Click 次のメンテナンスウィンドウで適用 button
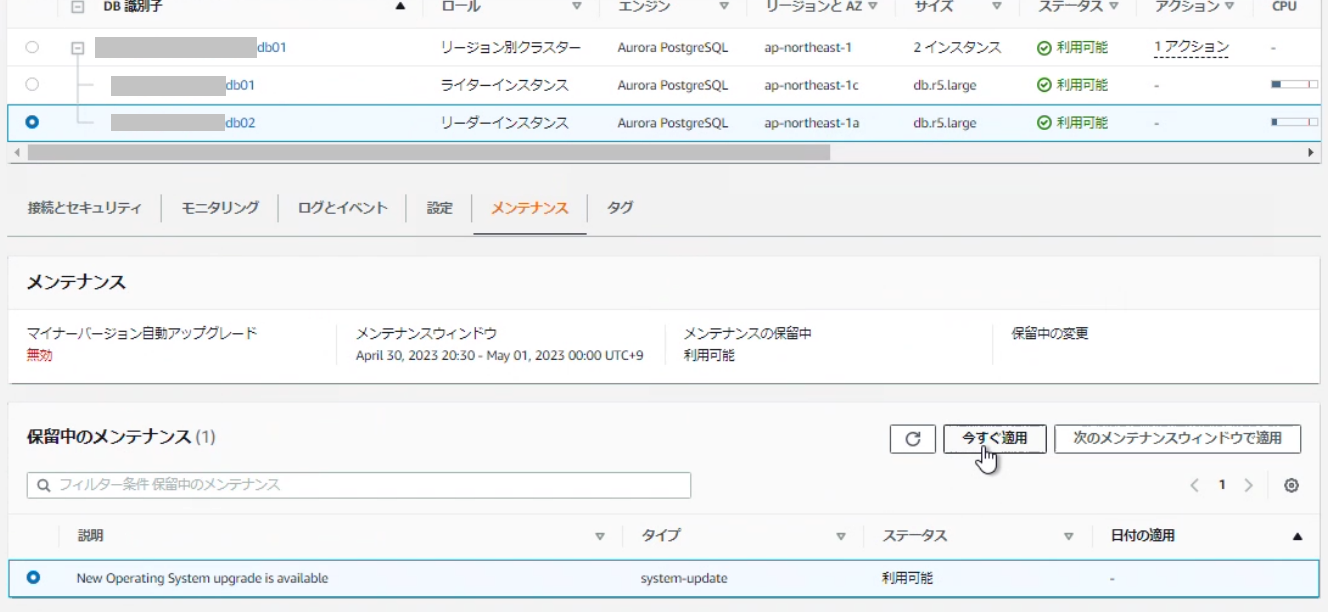This screenshot has height=612, width=1328. point(1177,438)
